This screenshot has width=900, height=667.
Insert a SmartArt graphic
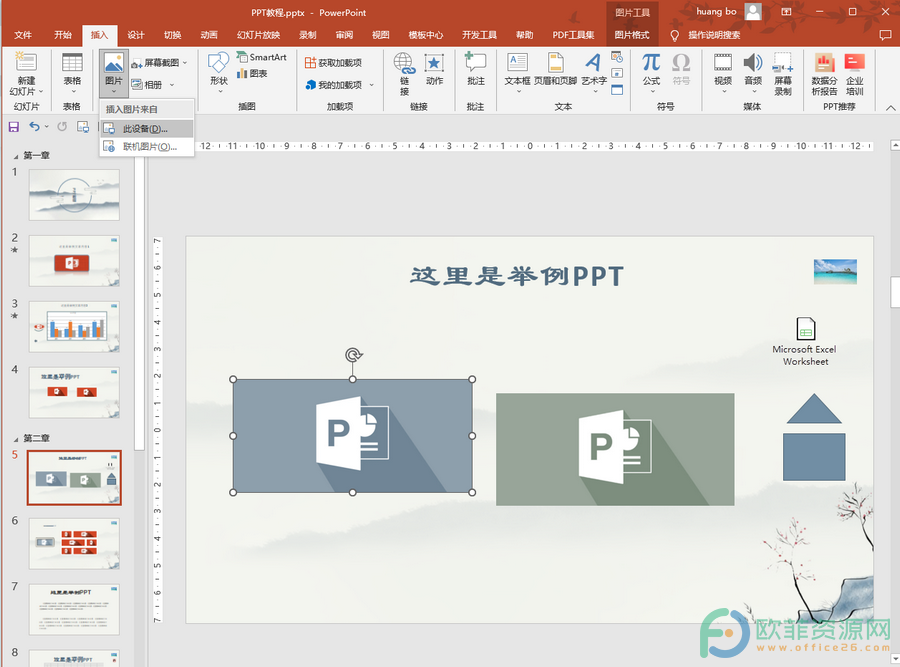[261, 57]
